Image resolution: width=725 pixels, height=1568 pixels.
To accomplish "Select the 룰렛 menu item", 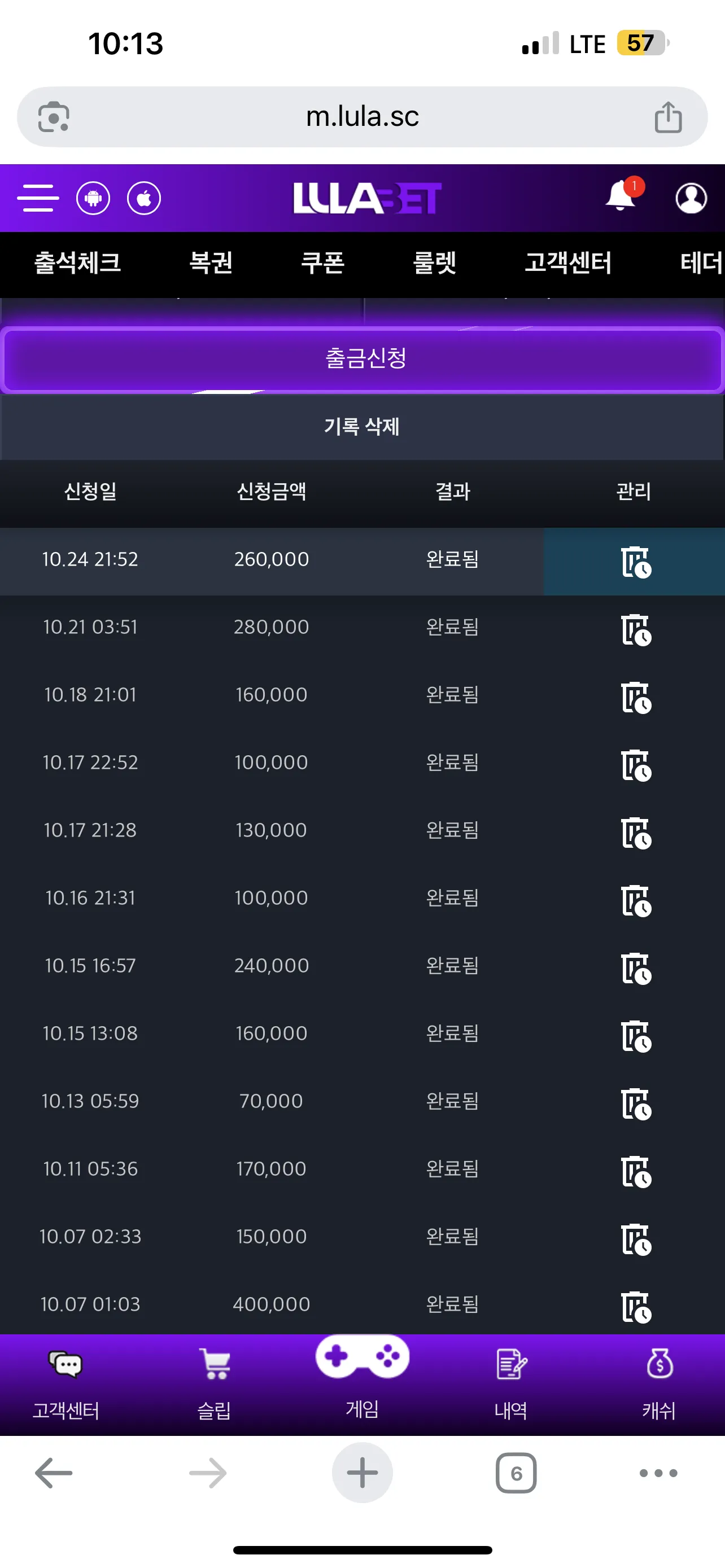I will (435, 263).
